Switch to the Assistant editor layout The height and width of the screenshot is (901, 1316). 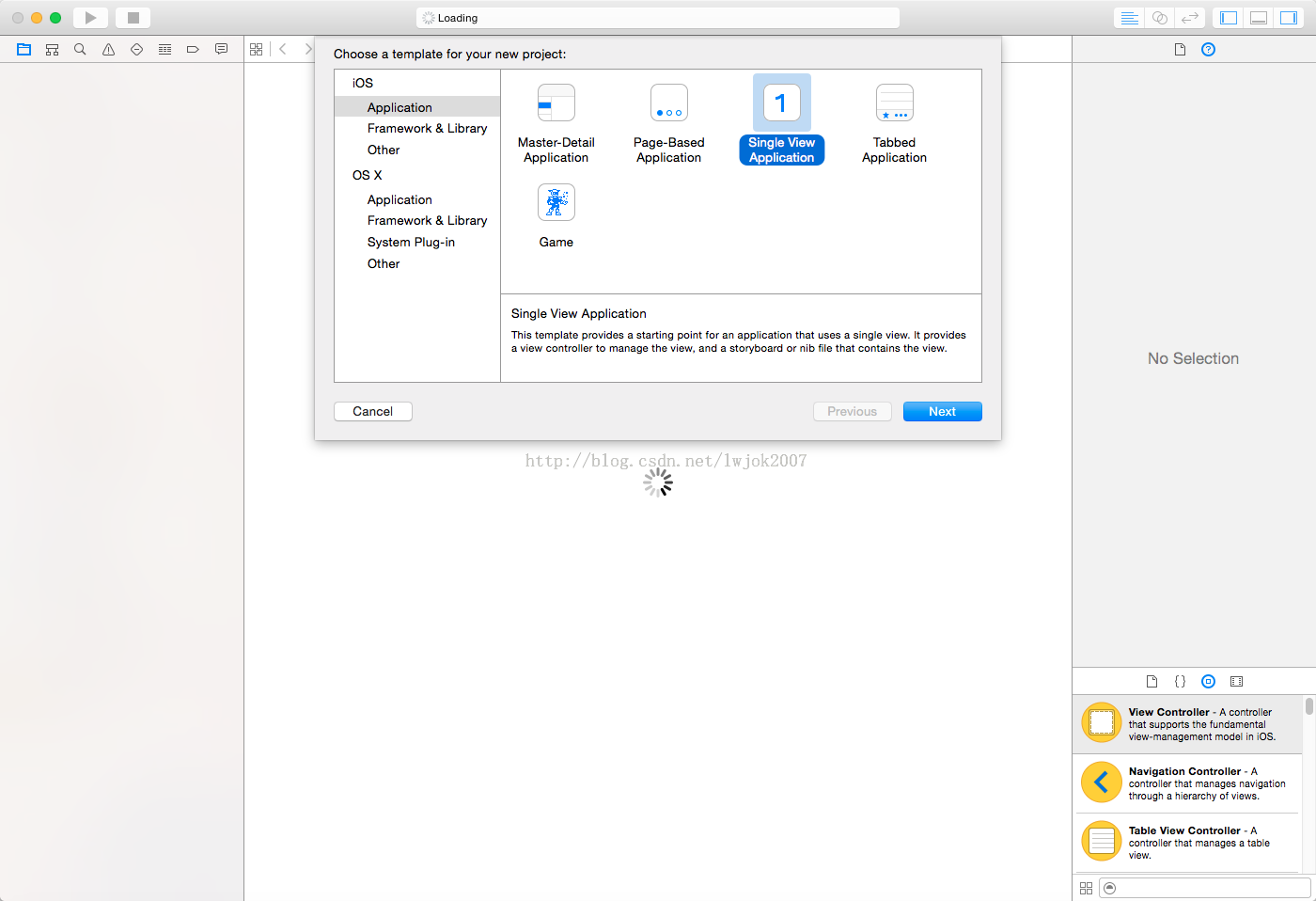(x=1160, y=18)
